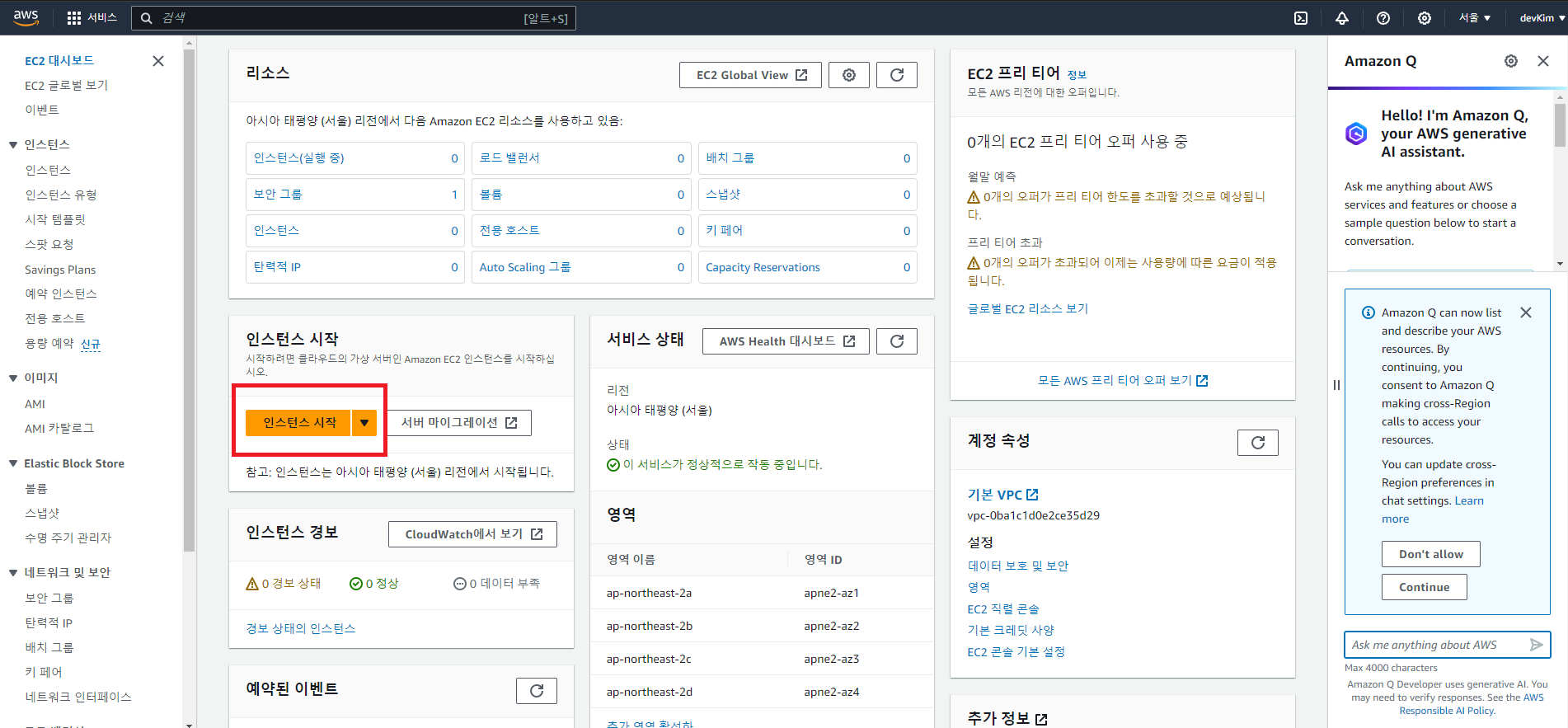Screen dimensions: 1568x728
Task: Collapse the Elastic Block Store section
Action: pyautogui.click(x=13, y=463)
